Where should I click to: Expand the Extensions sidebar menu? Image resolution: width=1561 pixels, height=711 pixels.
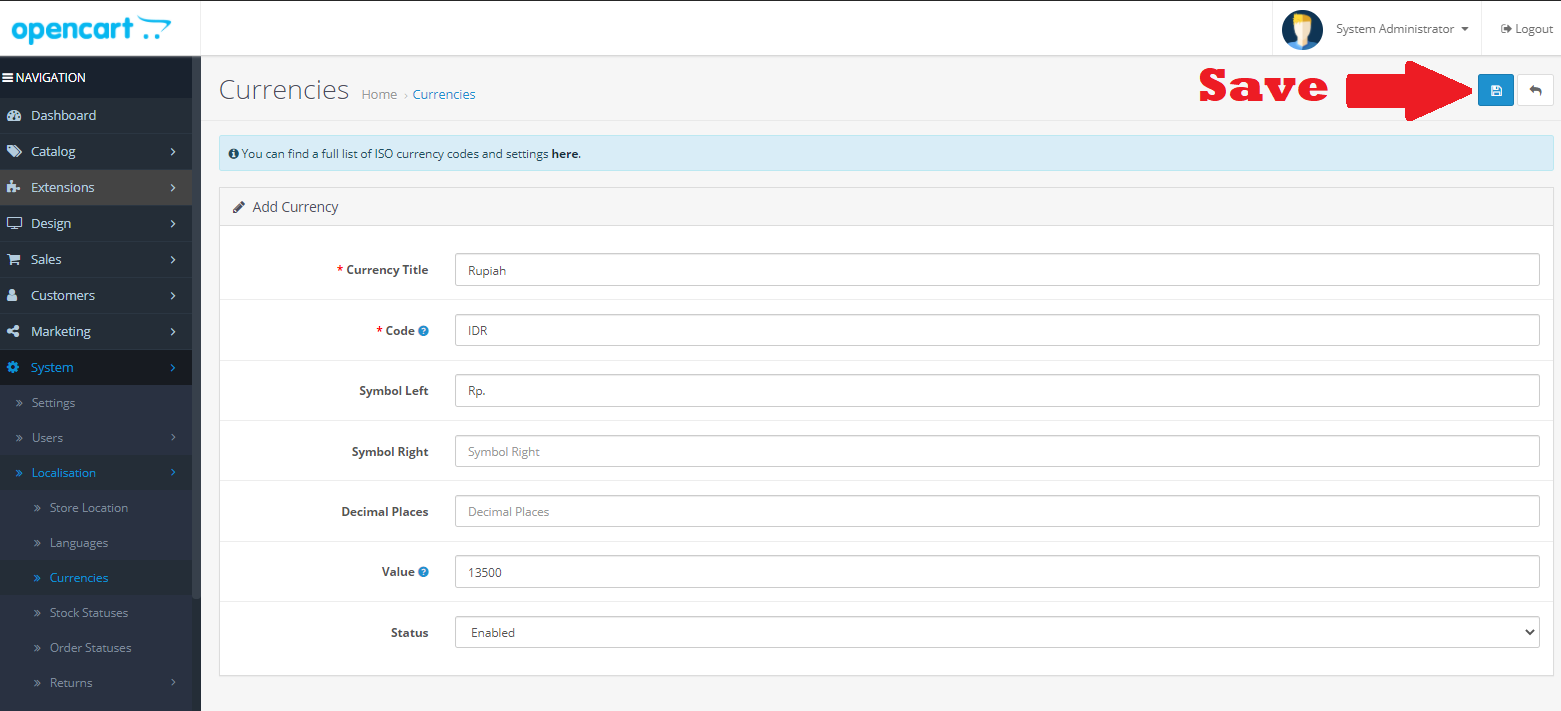(62, 187)
